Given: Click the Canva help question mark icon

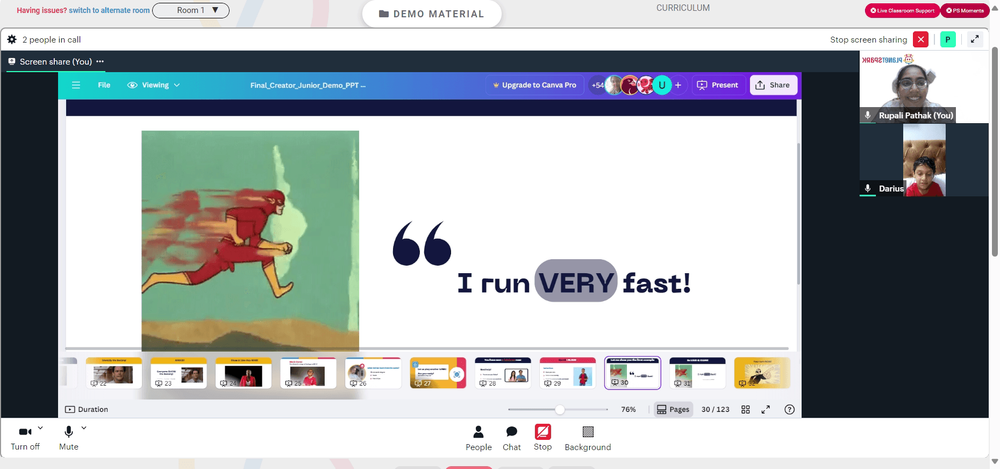Looking at the screenshot, I should [x=789, y=410].
